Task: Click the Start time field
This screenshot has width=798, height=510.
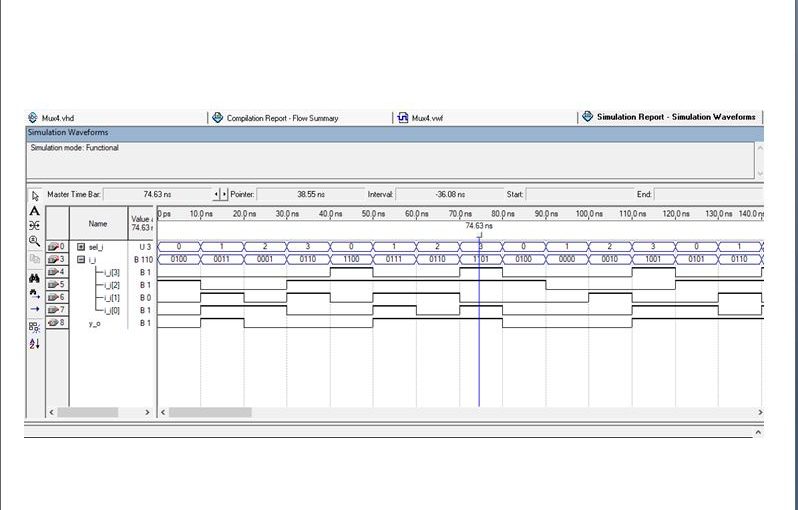Action: pos(574,194)
